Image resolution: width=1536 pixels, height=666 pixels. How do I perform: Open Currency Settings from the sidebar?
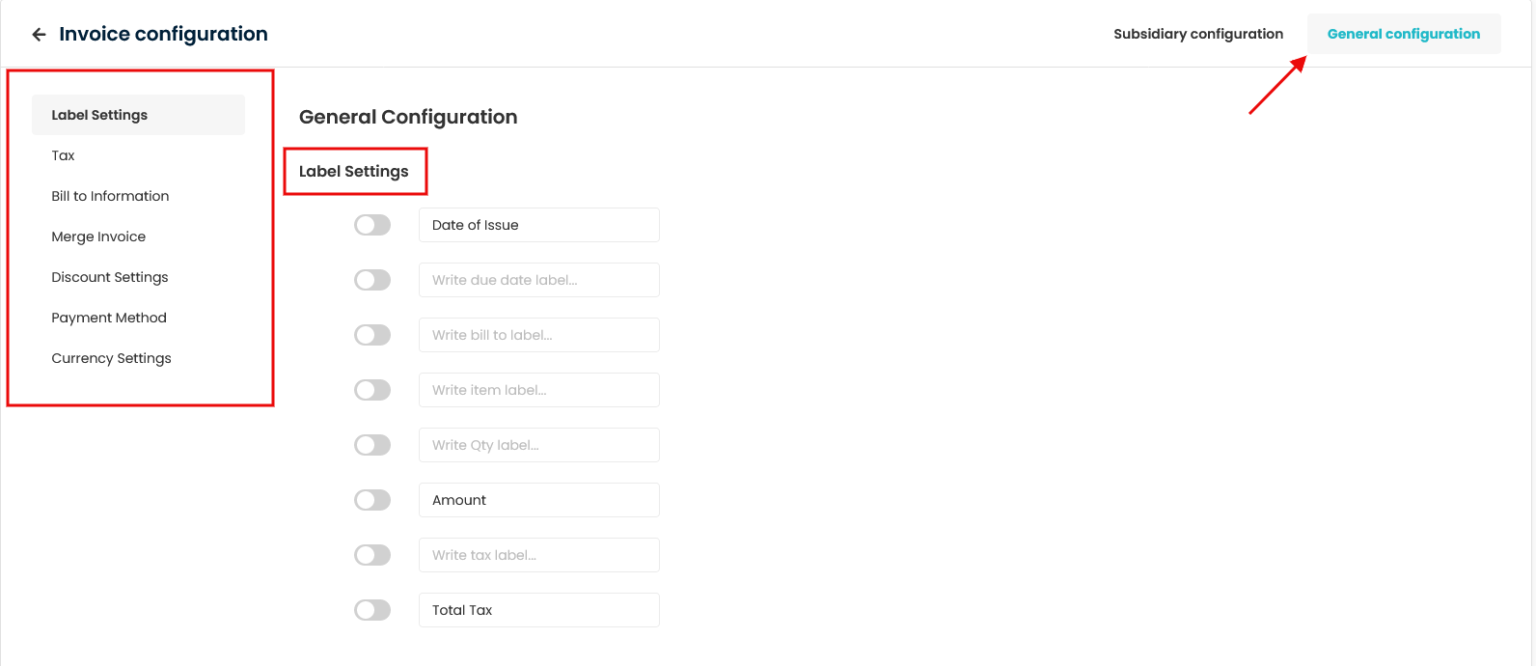point(111,358)
